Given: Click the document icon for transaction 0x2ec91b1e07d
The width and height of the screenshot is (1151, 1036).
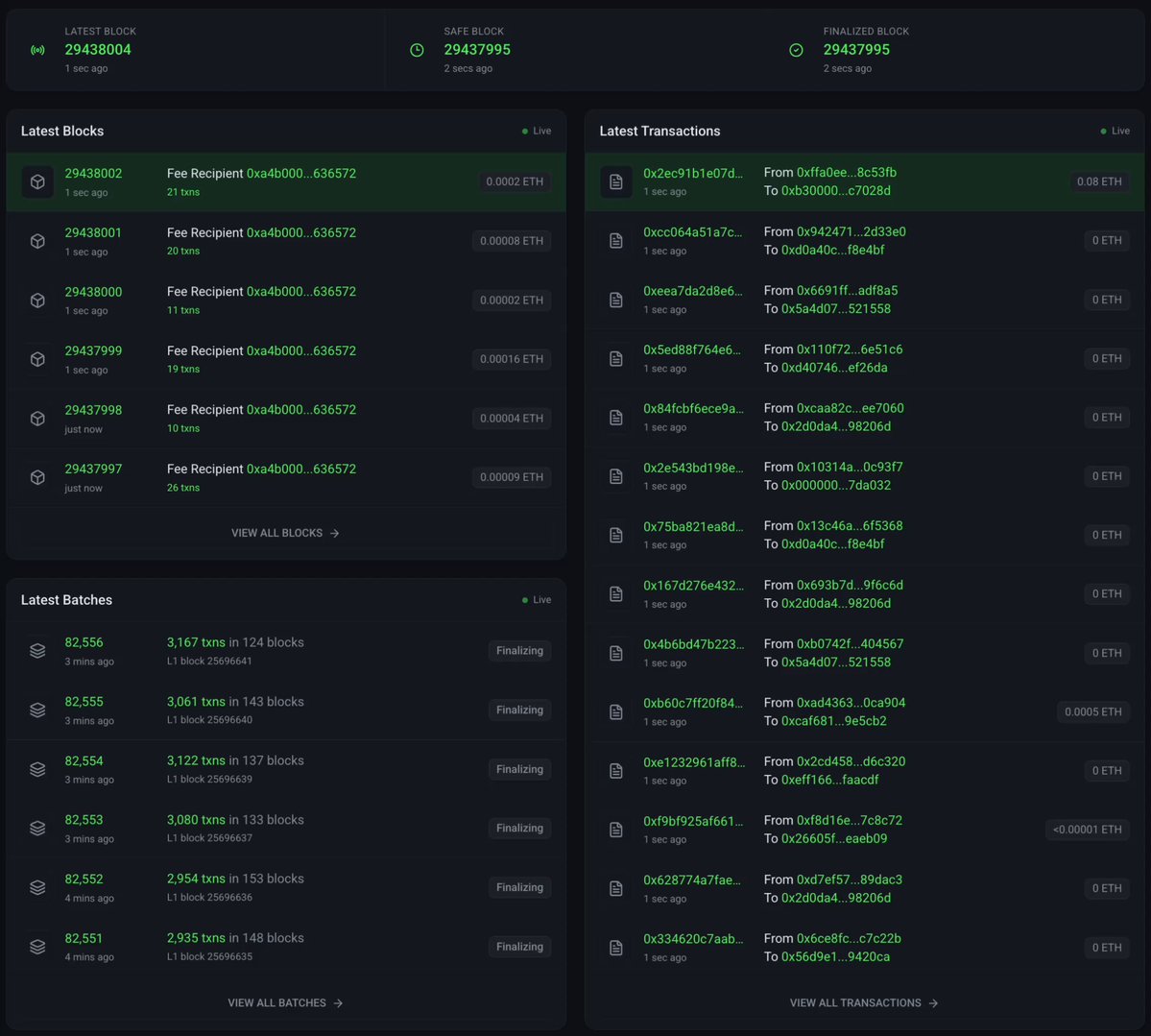Looking at the screenshot, I should coord(616,181).
